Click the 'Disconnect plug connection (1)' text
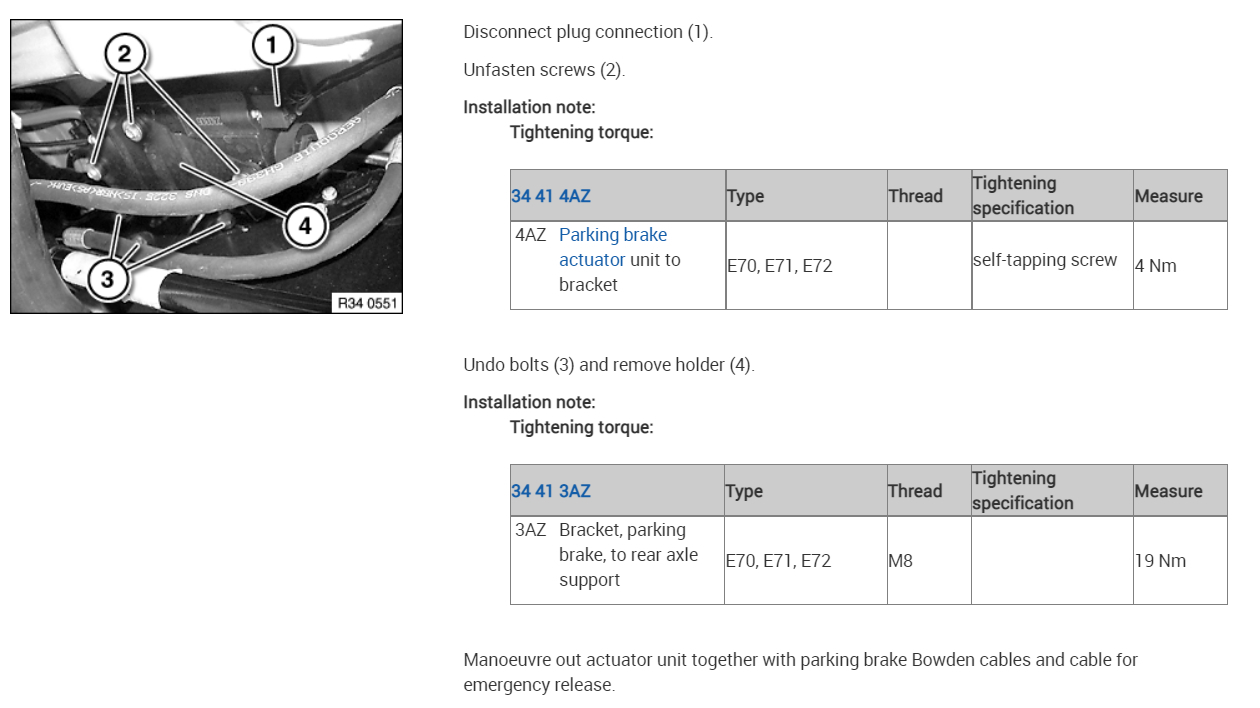The image size is (1260, 708). tap(588, 32)
